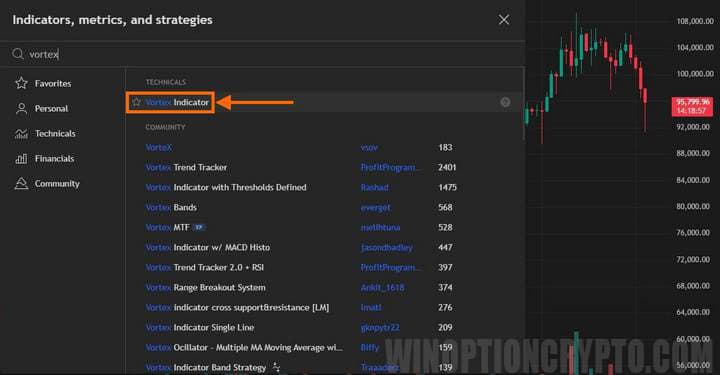Add the built-in Vortex Indicator

[x=177, y=102]
